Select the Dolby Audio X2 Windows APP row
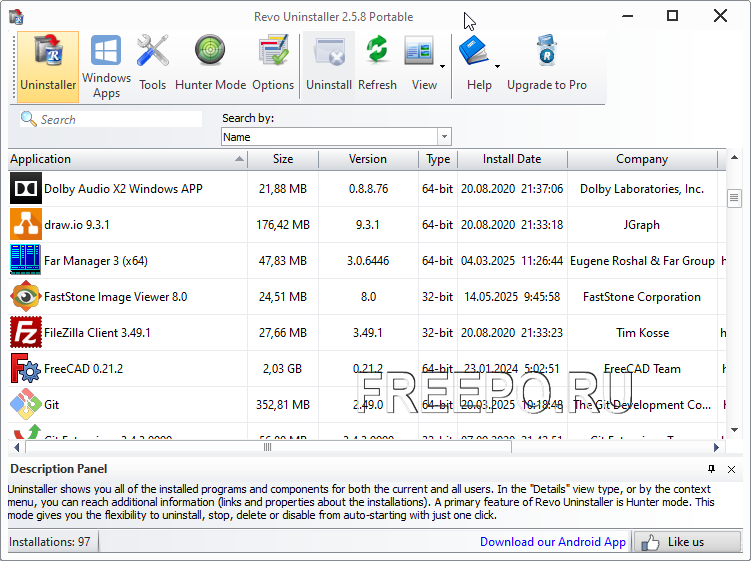 tap(367, 189)
